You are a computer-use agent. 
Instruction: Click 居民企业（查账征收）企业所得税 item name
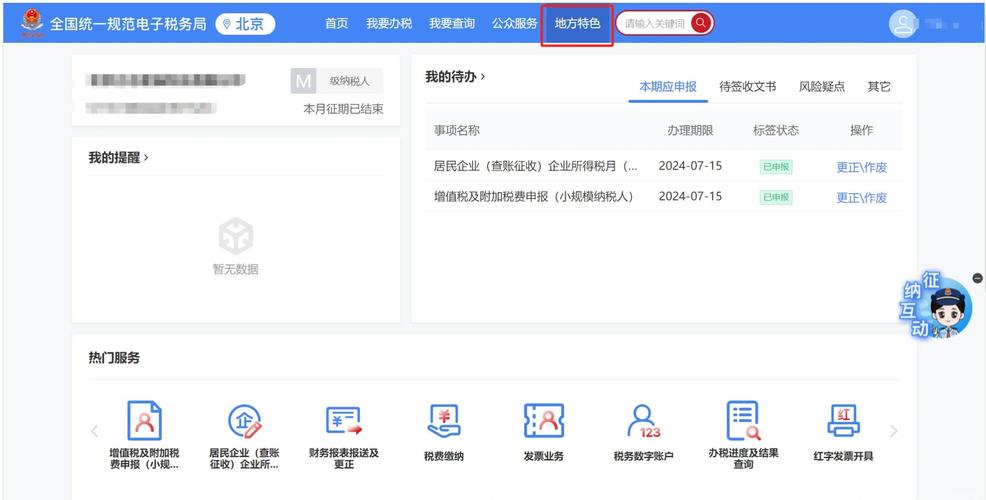[536, 166]
